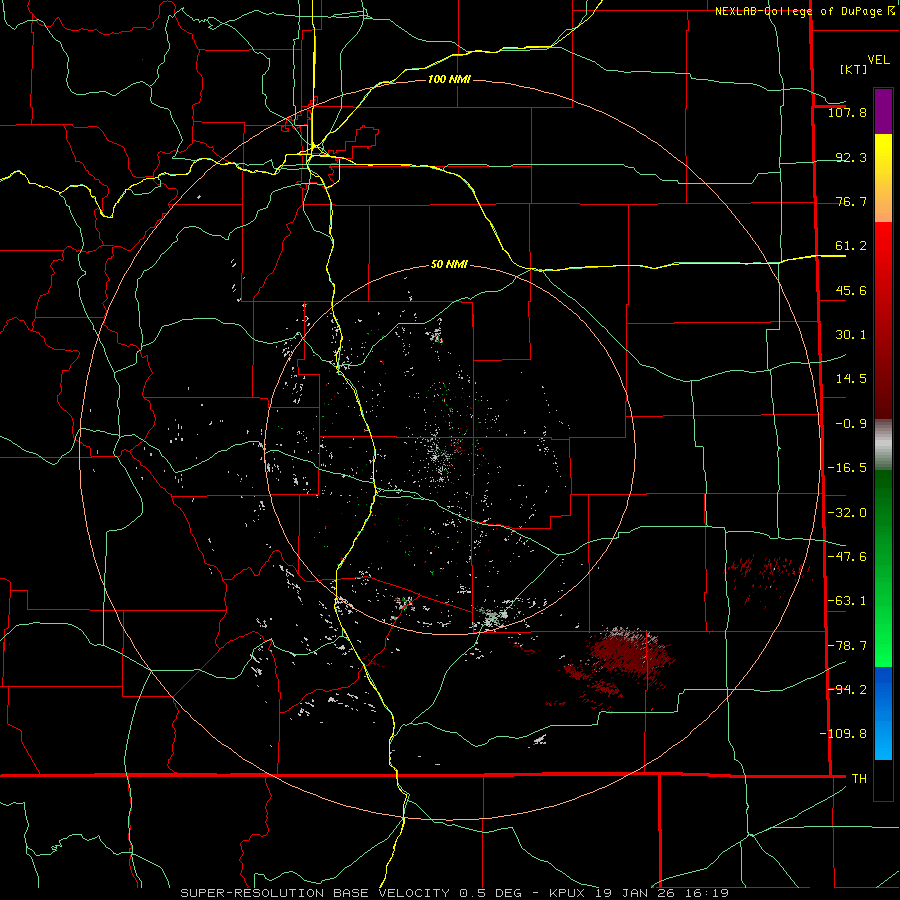Select the -0.9 scale value
Viewport: 900px width, 900px height.
coord(851,424)
